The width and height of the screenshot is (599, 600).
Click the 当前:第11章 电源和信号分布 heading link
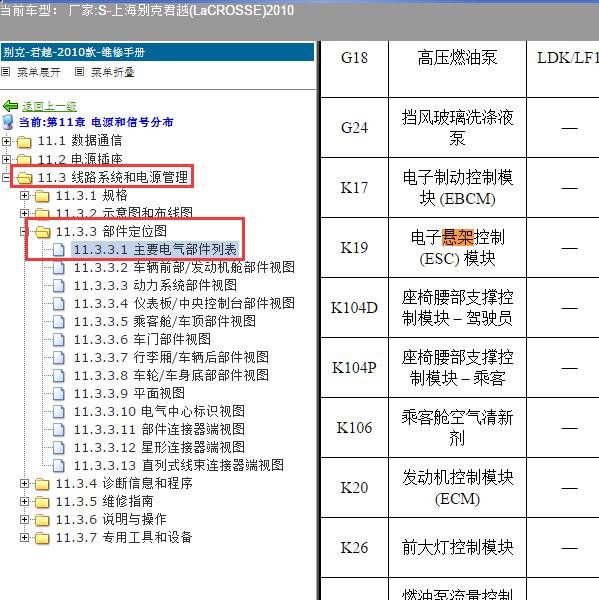pyautogui.click(x=96, y=122)
